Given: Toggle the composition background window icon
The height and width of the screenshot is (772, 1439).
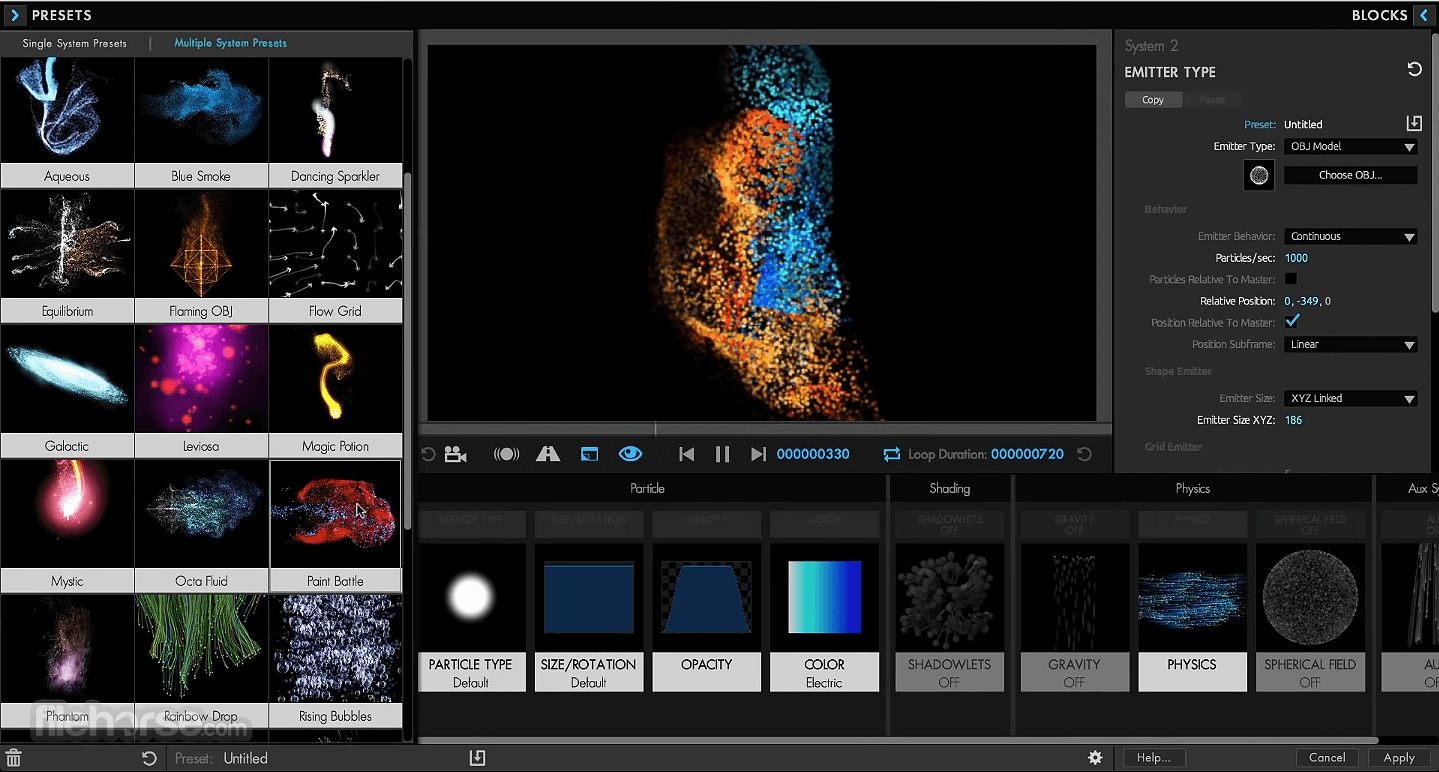Looking at the screenshot, I should click(x=590, y=454).
